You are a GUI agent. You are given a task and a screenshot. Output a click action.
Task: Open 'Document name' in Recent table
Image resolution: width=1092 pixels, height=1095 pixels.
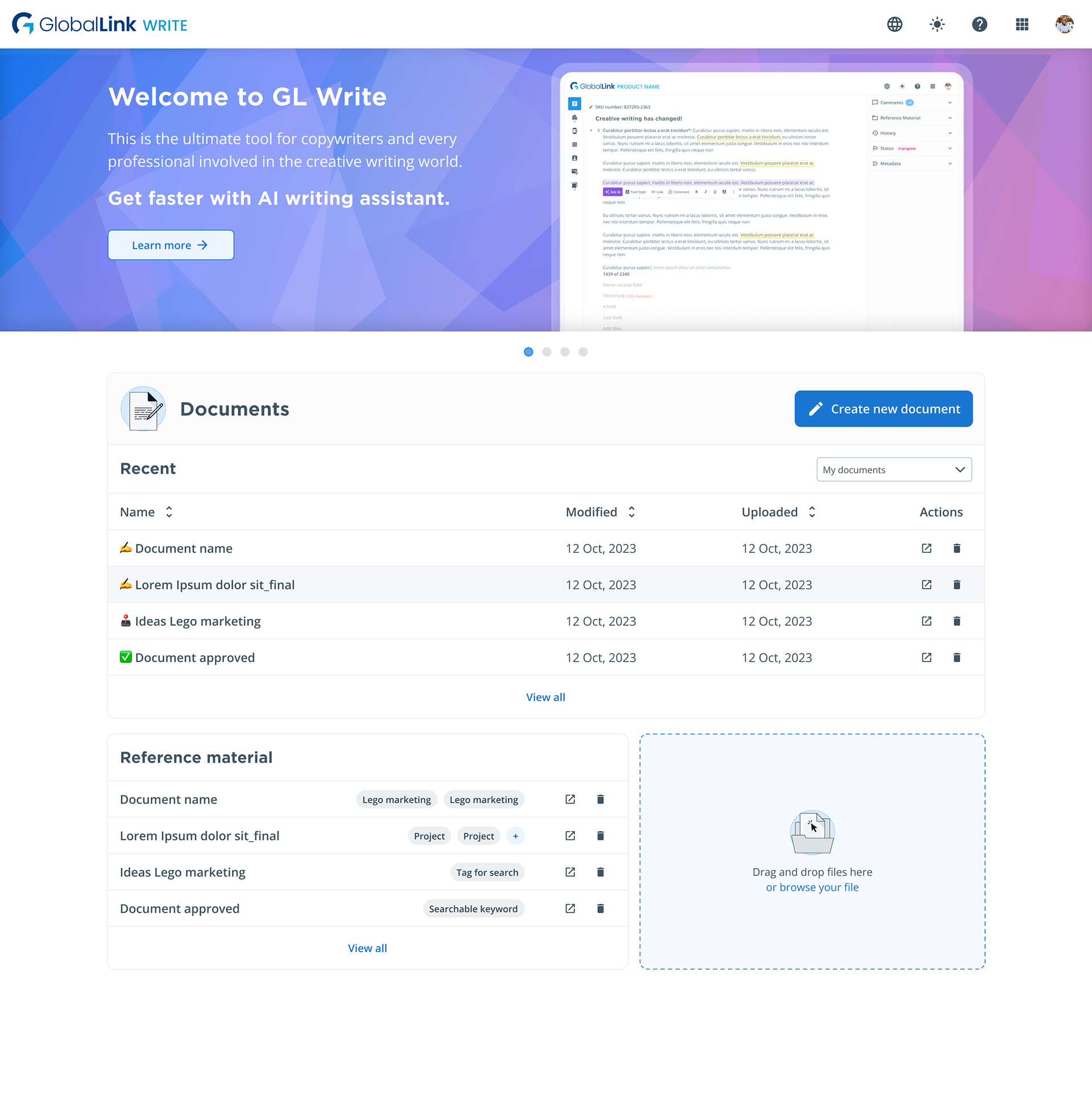[x=926, y=548]
